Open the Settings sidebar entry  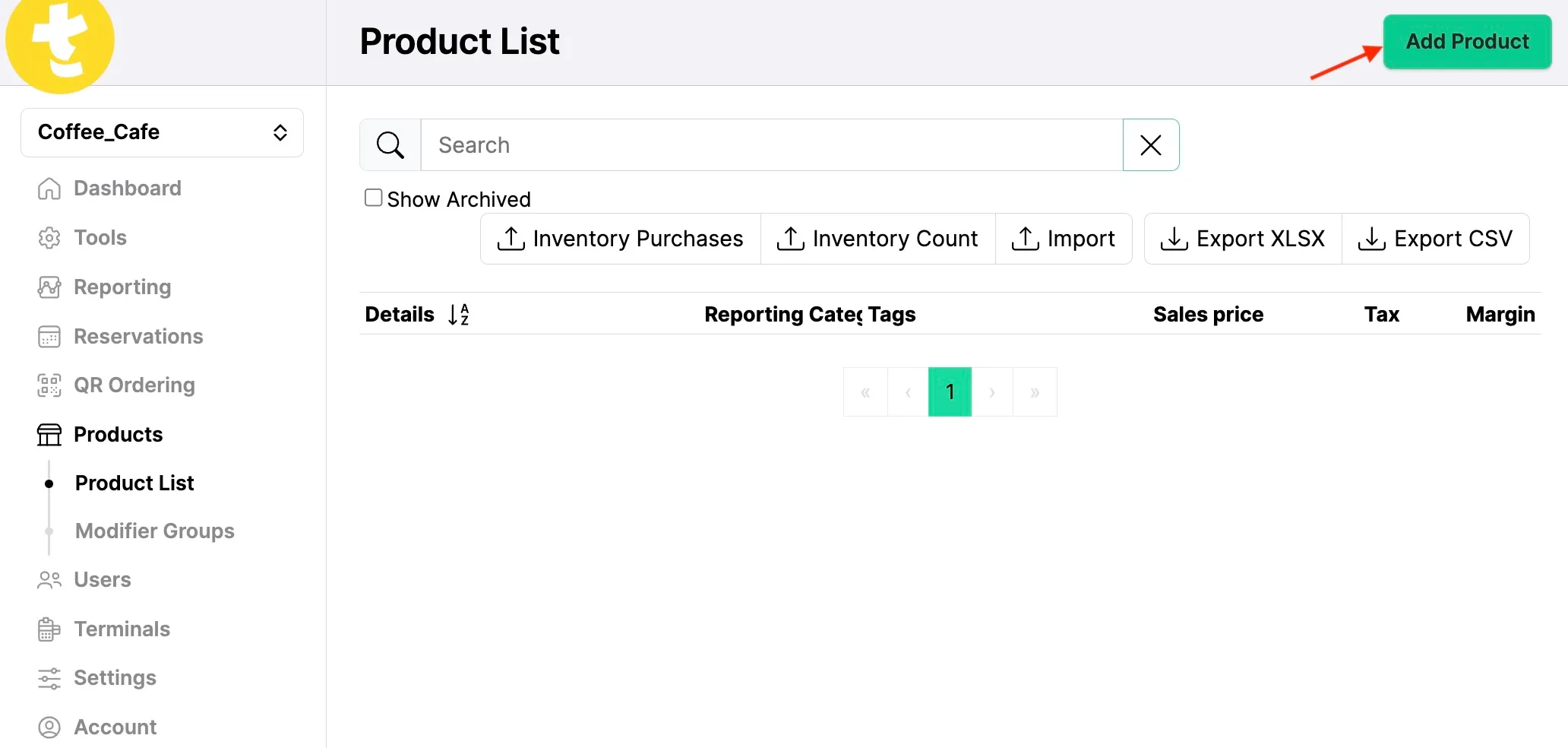[x=115, y=677]
